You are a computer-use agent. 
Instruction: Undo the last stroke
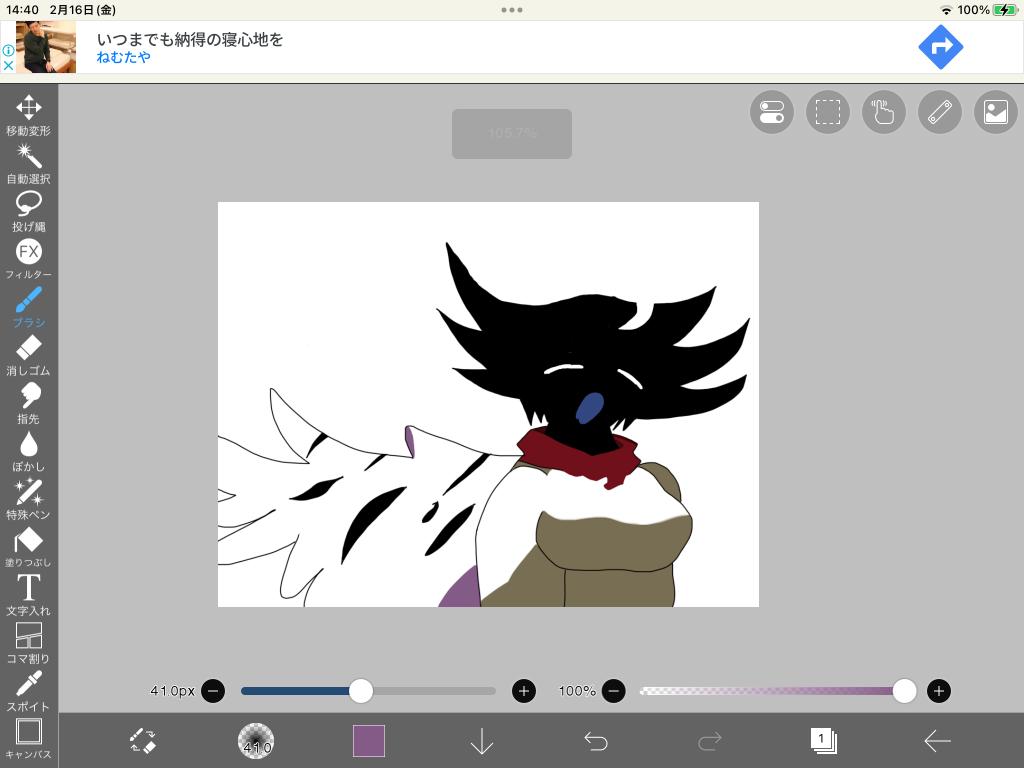(x=596, y=741)
